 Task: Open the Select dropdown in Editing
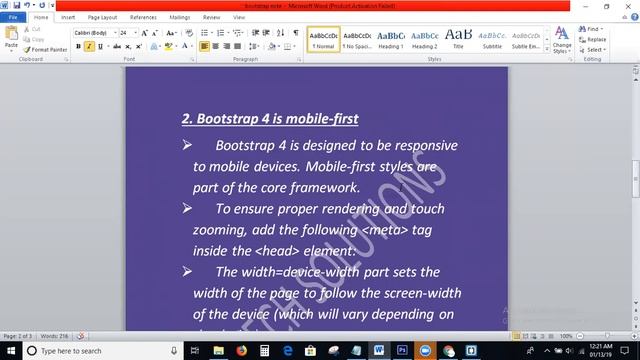[592, 50]
